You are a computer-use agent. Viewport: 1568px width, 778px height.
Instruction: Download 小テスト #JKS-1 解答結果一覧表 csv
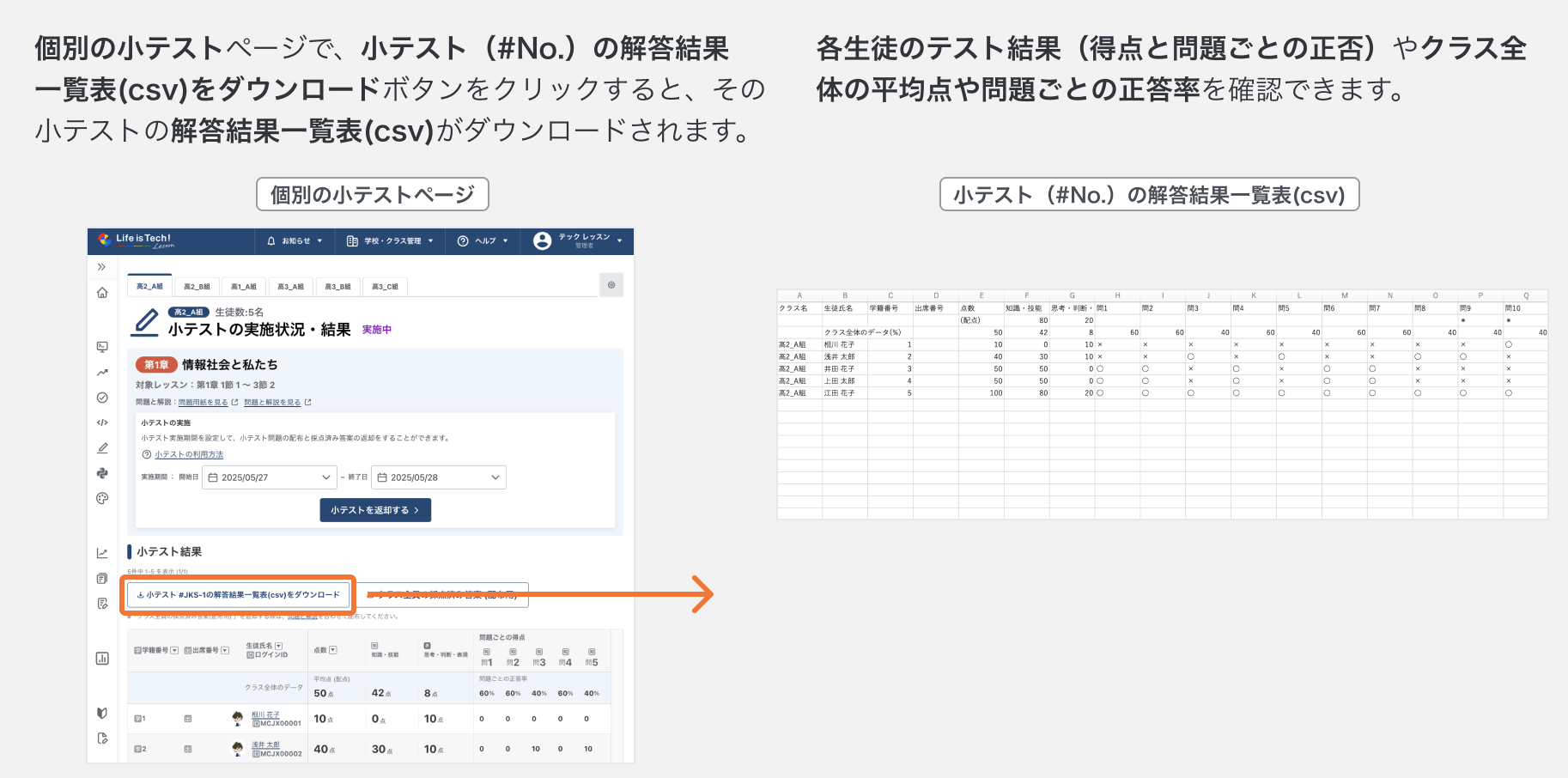pyautogui.click(x=238, y=594)
